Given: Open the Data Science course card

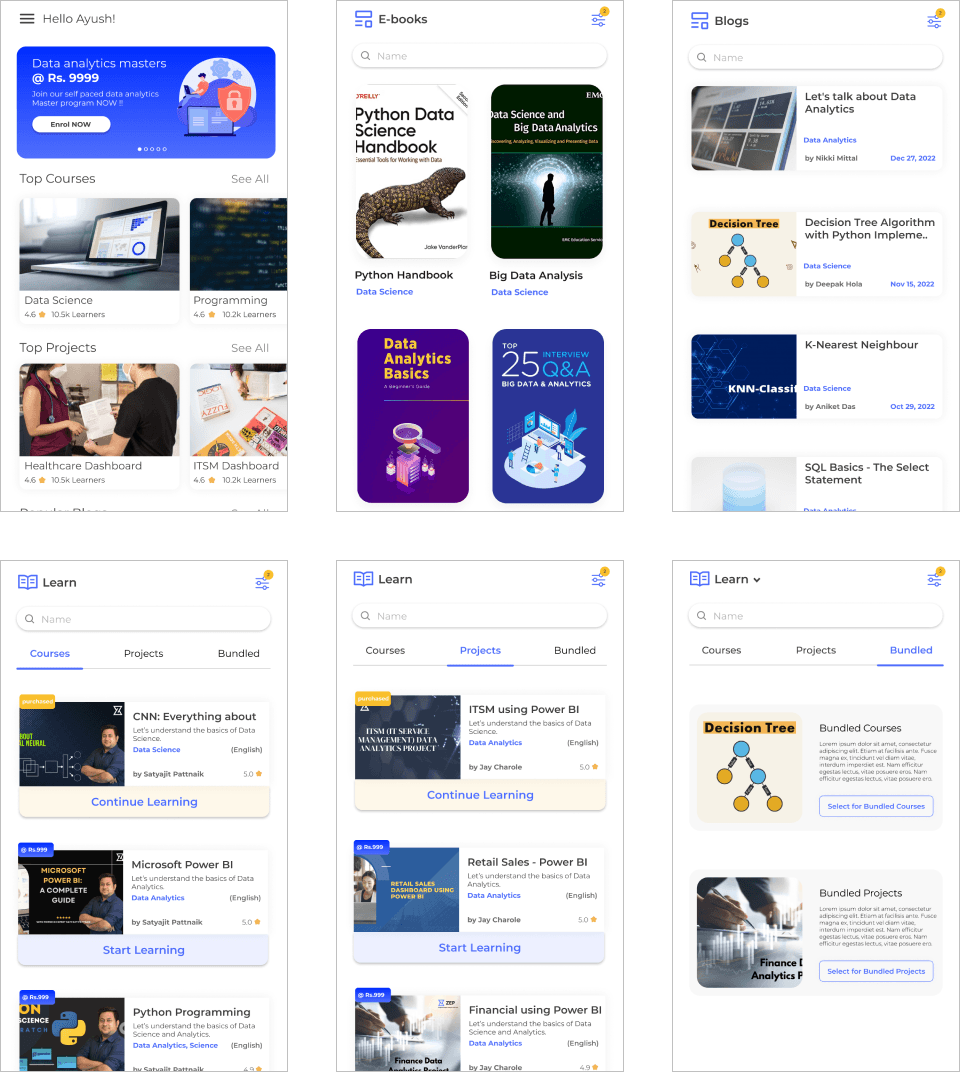Looking at the screenshot, I should (x=99, y=260).
